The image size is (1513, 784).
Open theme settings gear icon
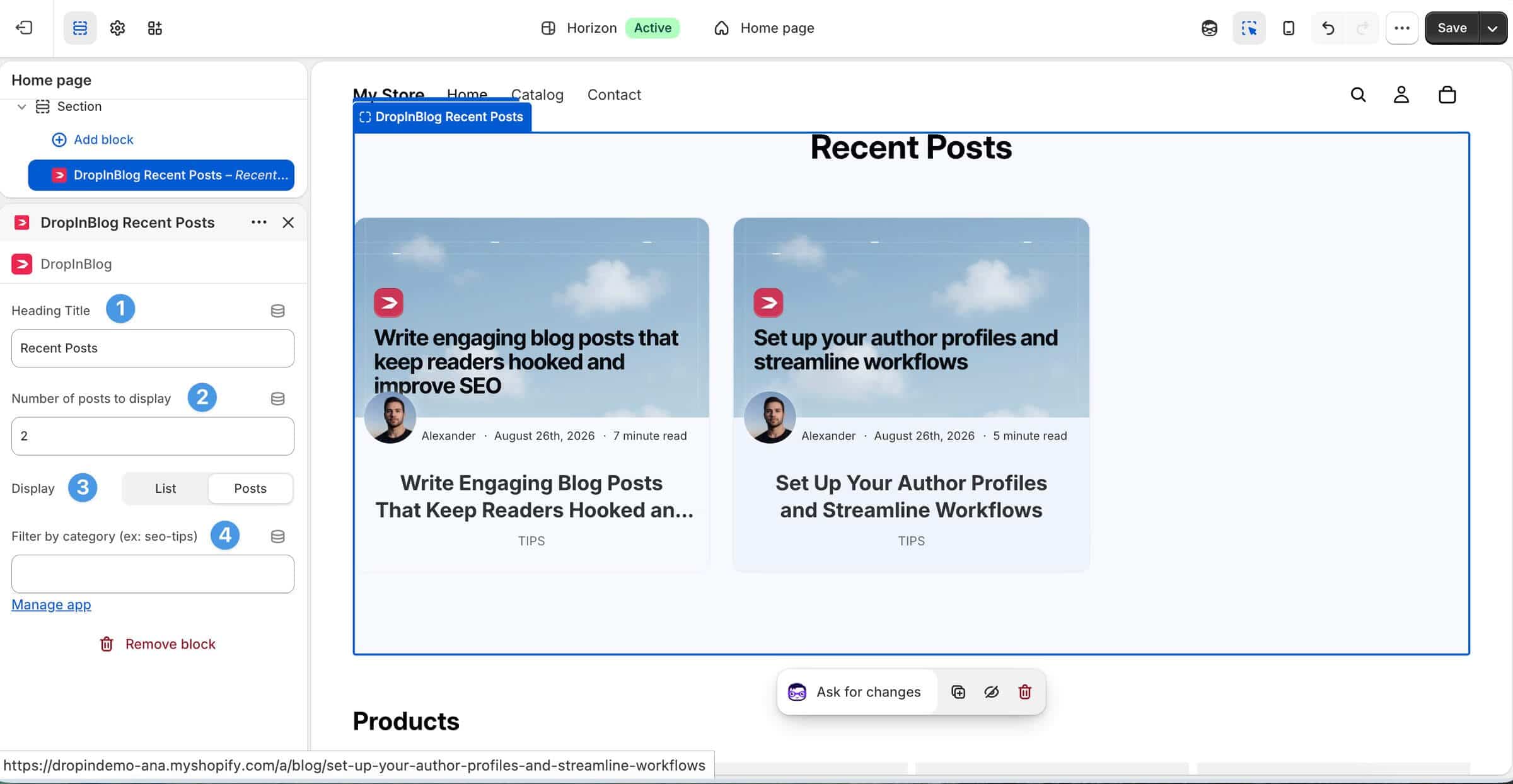click(x=117, y=28)
